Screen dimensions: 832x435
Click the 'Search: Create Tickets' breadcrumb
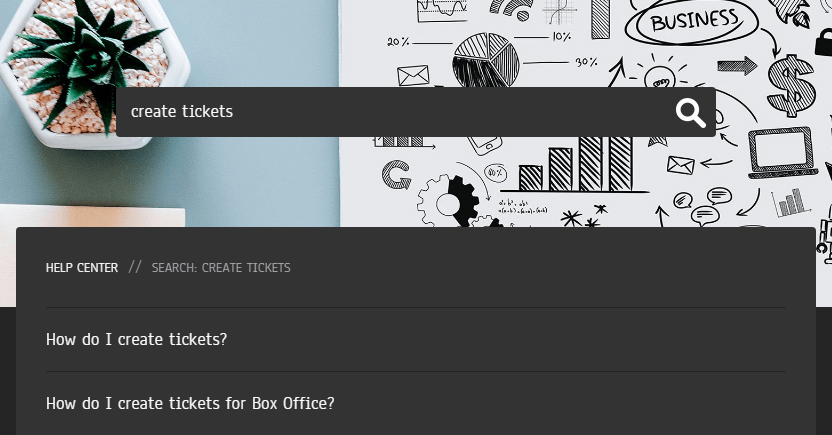[221, 268]
